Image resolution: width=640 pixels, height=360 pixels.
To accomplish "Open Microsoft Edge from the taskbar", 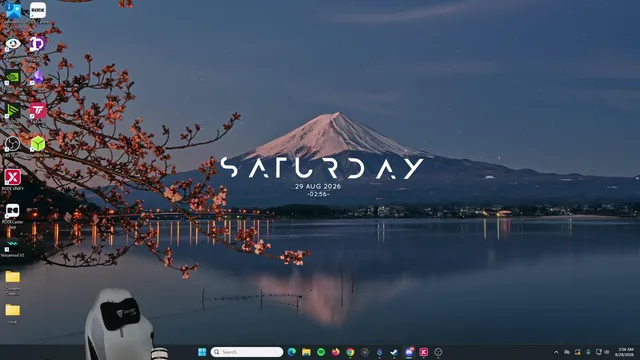I will tap(291, 352).
